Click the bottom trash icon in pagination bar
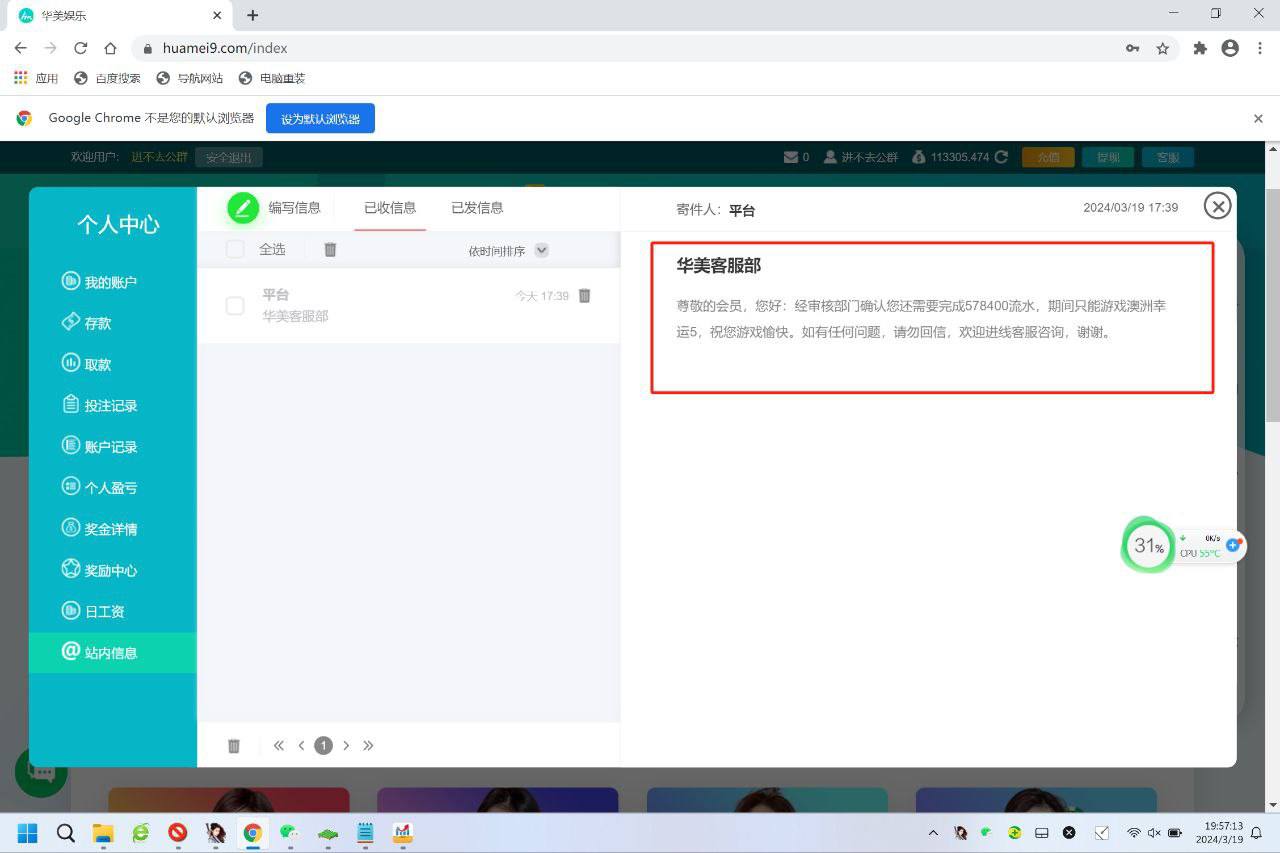 pyautogui.click(x=234, y=746)
